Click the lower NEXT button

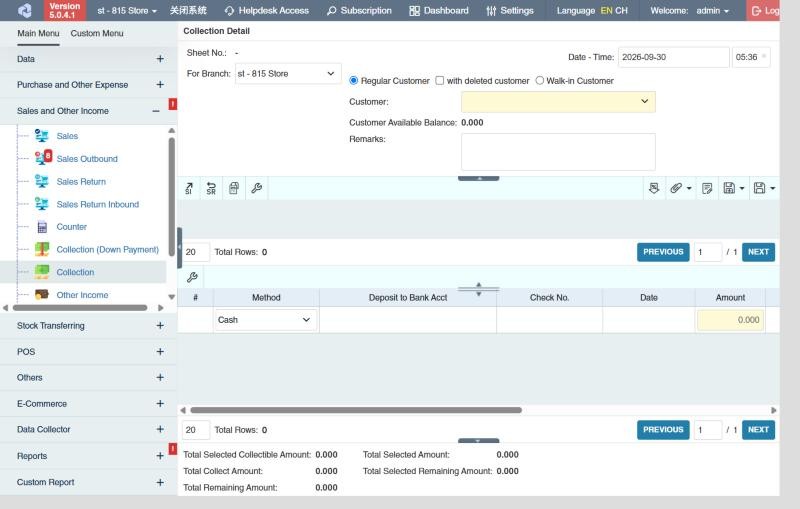(758, 430)
